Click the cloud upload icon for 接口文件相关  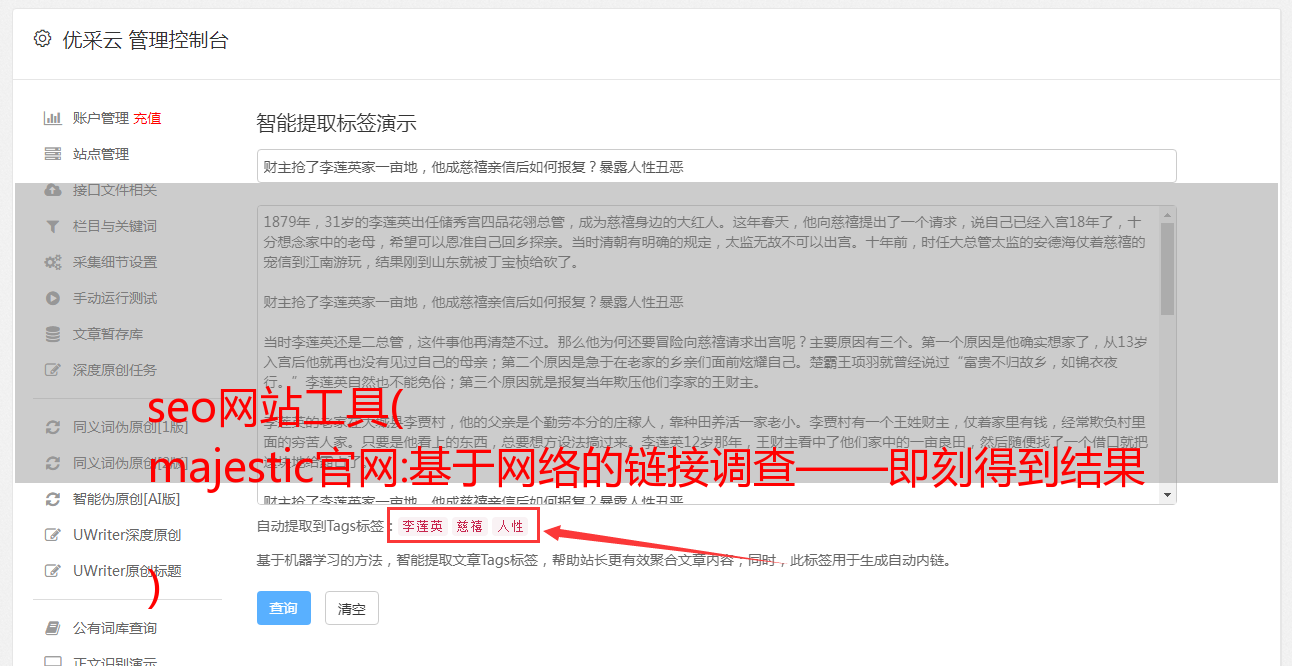[x=53, y=190]
